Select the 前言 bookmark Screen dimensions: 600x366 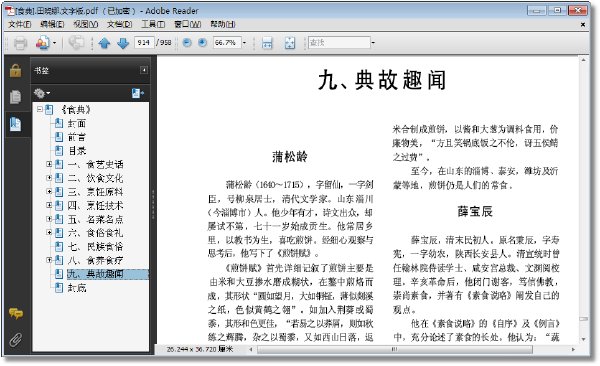coord(77,137)
